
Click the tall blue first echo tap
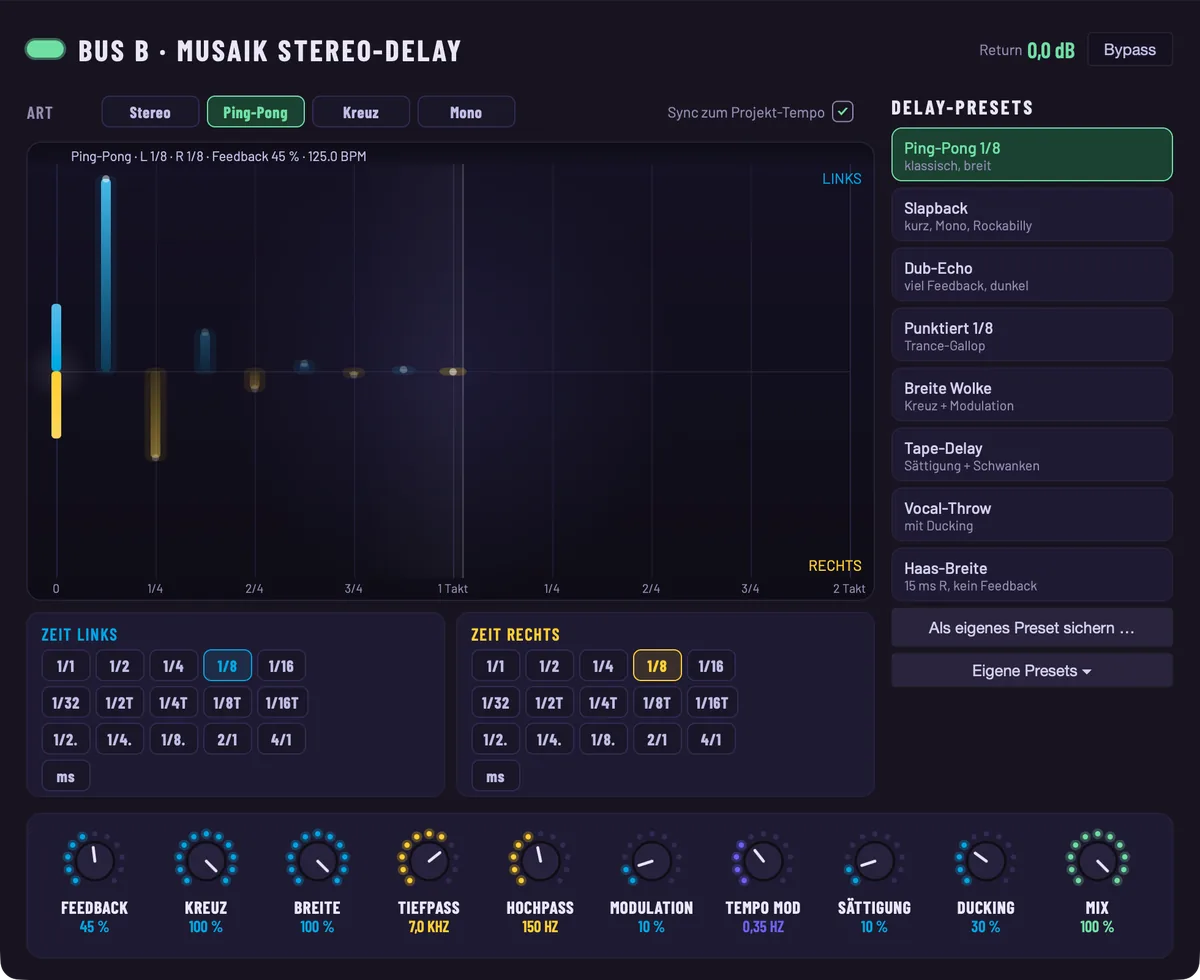coord(106,274)
